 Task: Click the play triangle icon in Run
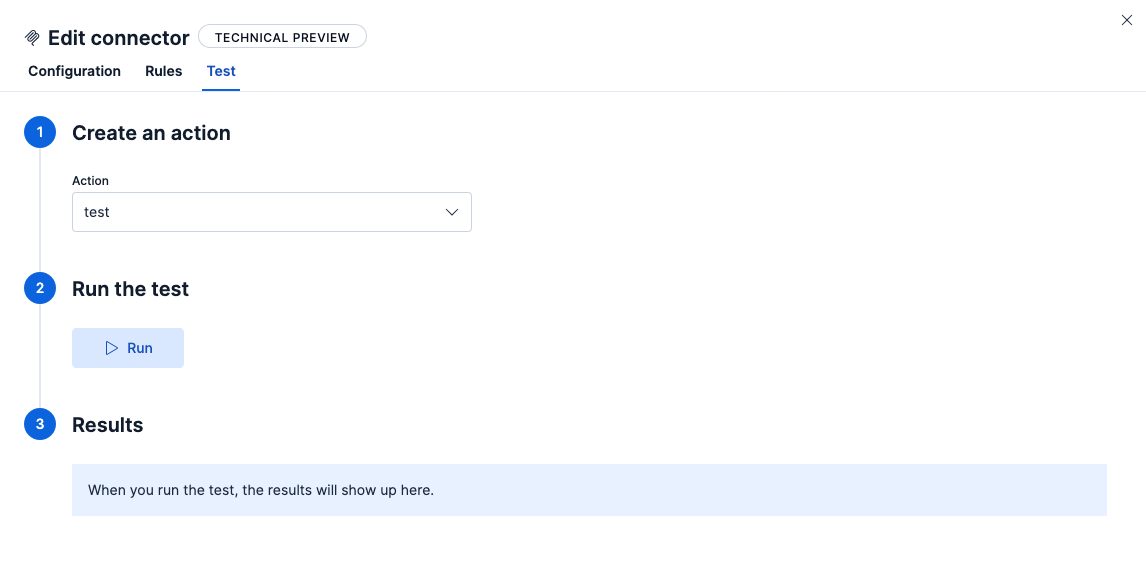(112, 348)
